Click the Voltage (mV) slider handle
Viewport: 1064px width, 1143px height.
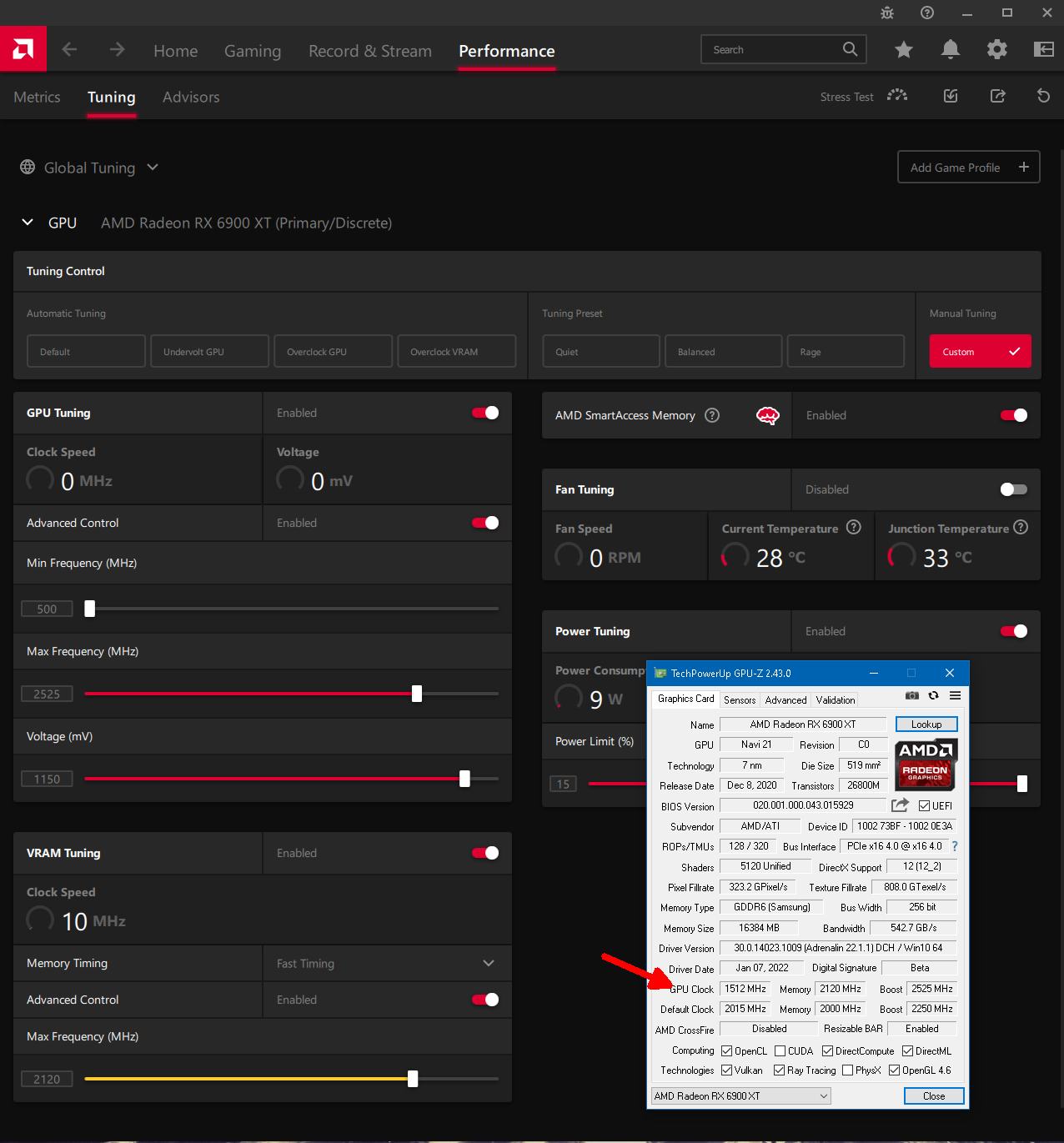pyautogui.click(x=464, y=779)
